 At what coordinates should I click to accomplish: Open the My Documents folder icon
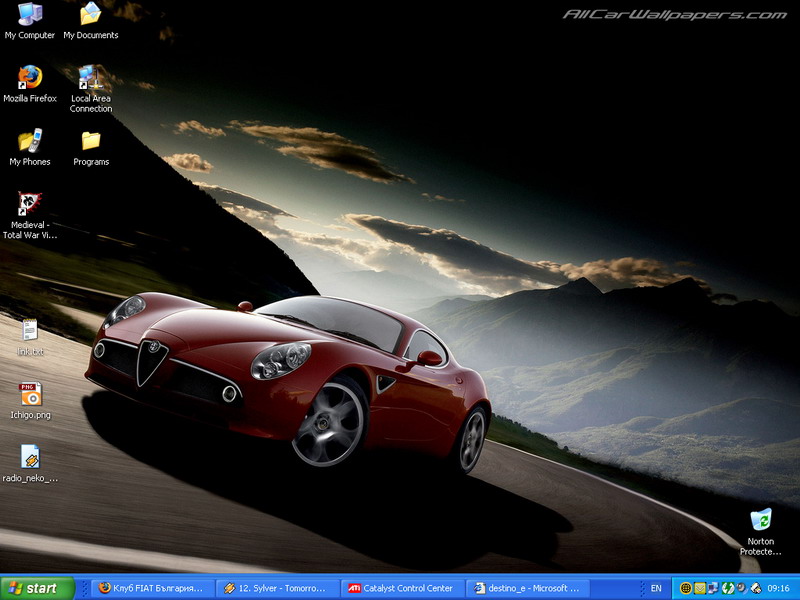(90, 15)
